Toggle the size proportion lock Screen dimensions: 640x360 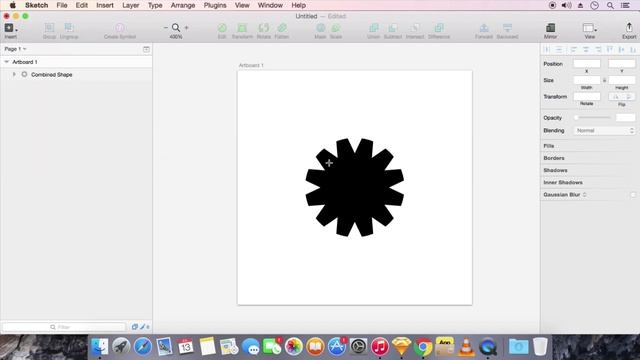[604, 80]
